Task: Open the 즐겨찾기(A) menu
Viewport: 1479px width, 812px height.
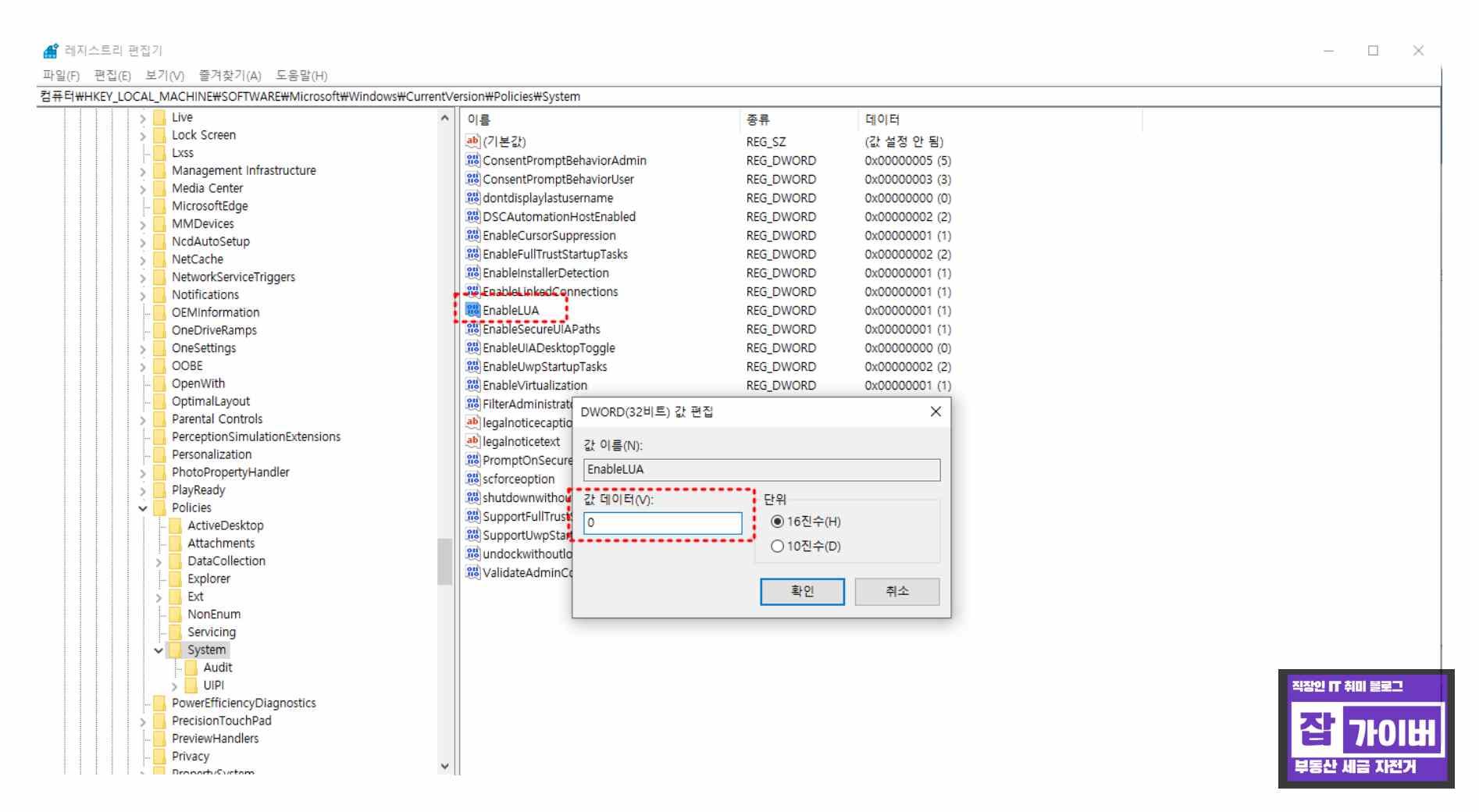Action: [230, 75]
